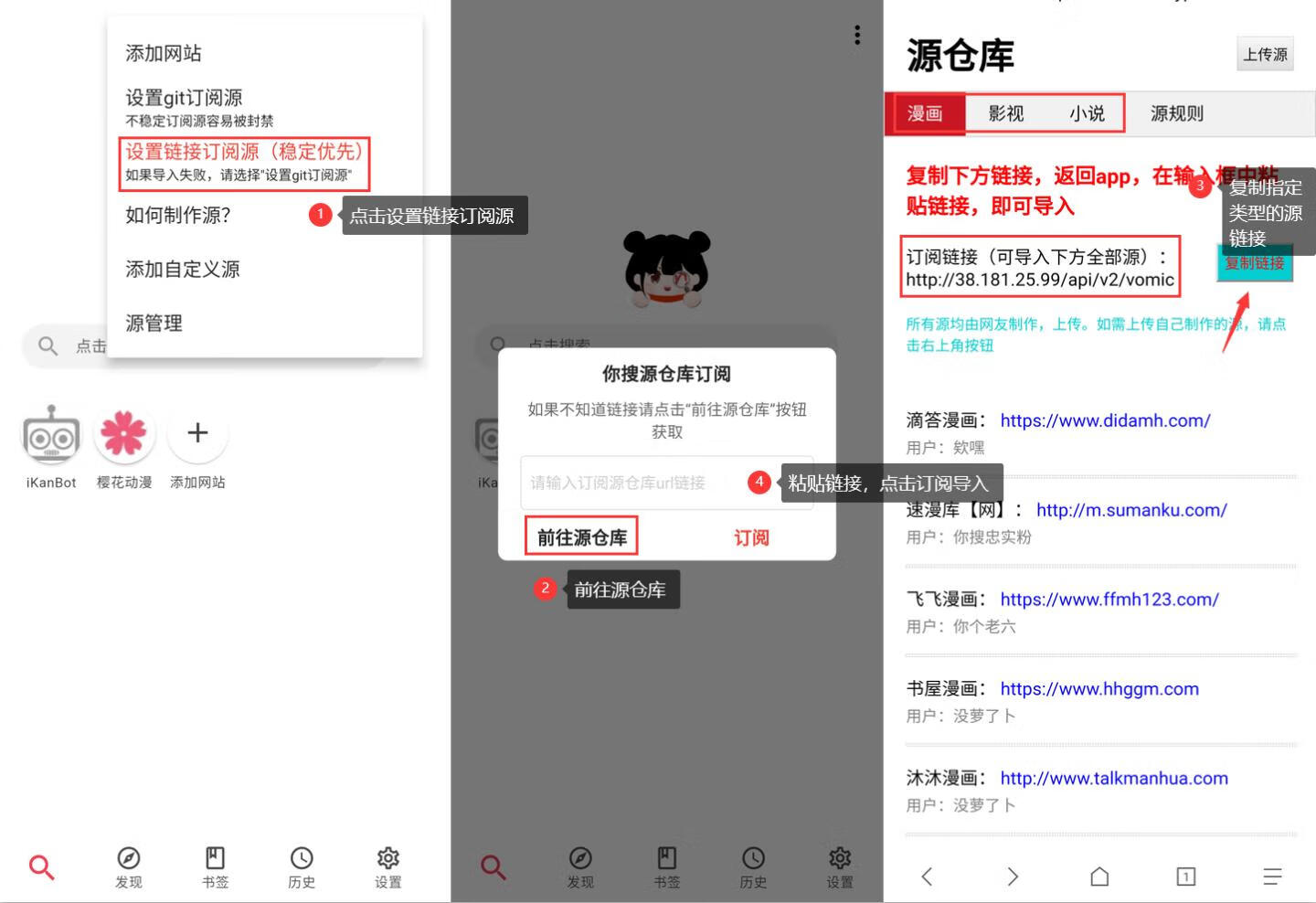This screenshot has width=1316, height=903.
Task: Tap the red search magnifier icon bottom-left
Action: [42, 867]
